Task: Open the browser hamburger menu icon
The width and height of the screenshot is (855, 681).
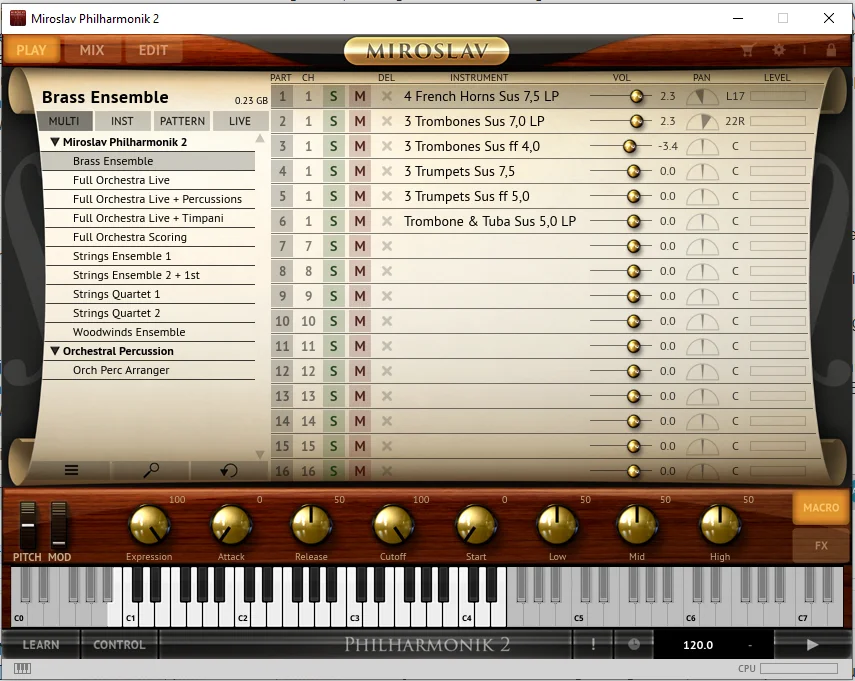Action: (71, 470)
